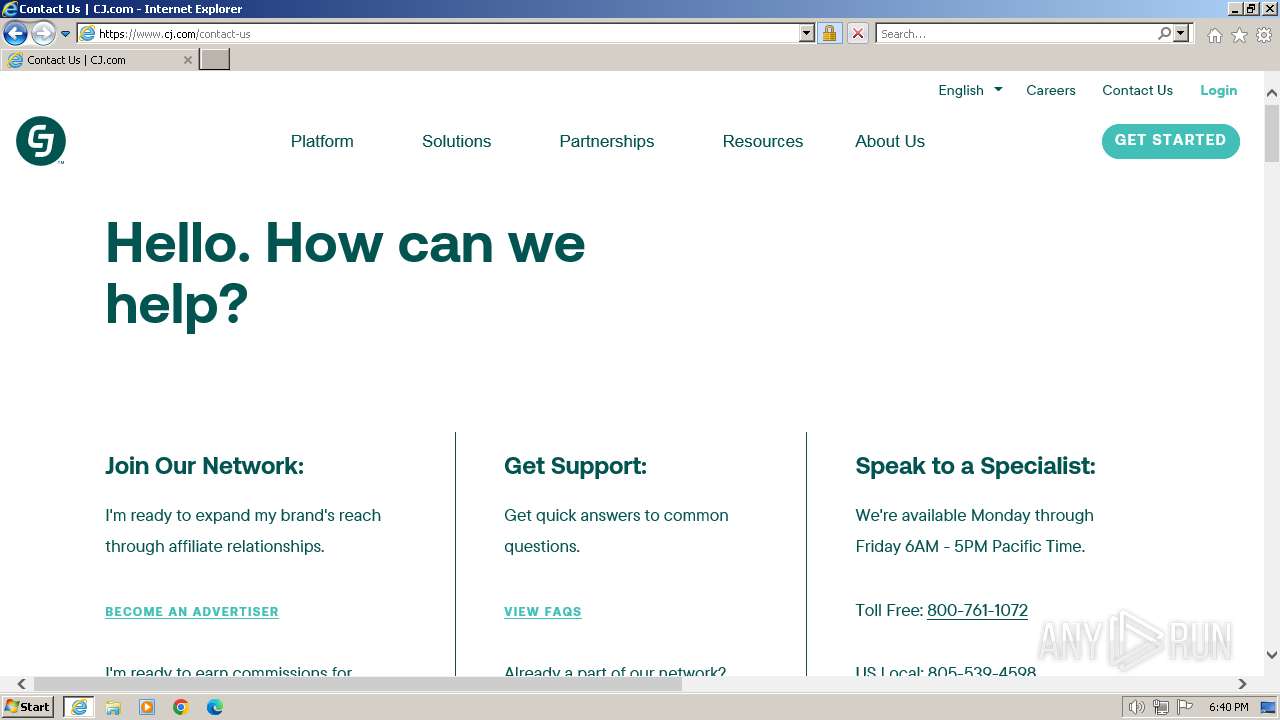Click the Stop loading X button
Screen dimensions: 1280x720
(x=858, y=33)
